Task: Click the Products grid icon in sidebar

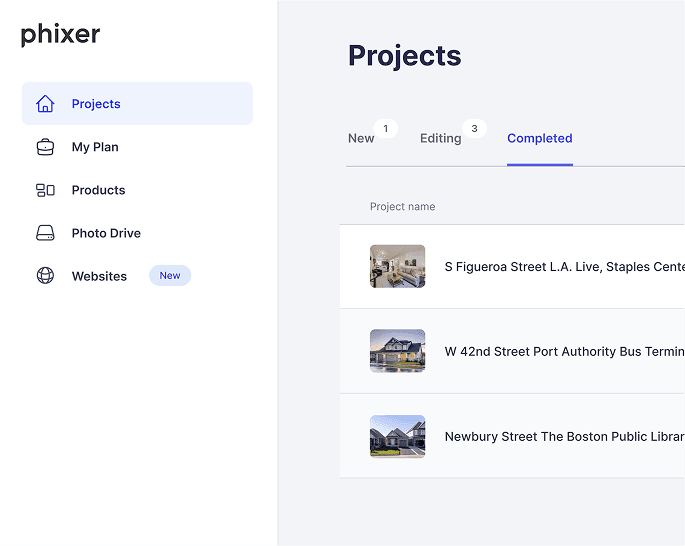Action: (45, 190)
